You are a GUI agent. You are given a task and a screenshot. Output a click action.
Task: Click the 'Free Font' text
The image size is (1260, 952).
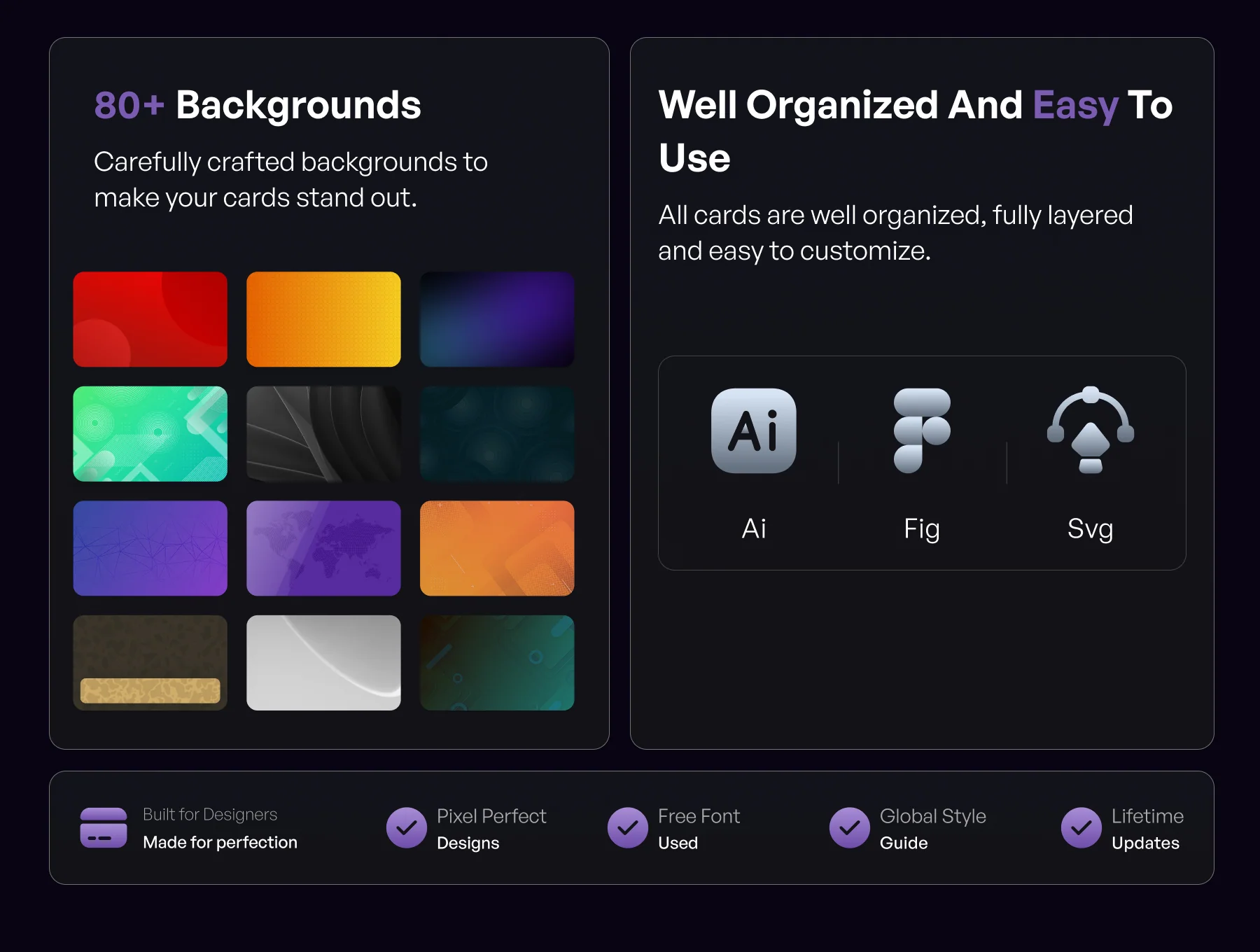(699, 816)
